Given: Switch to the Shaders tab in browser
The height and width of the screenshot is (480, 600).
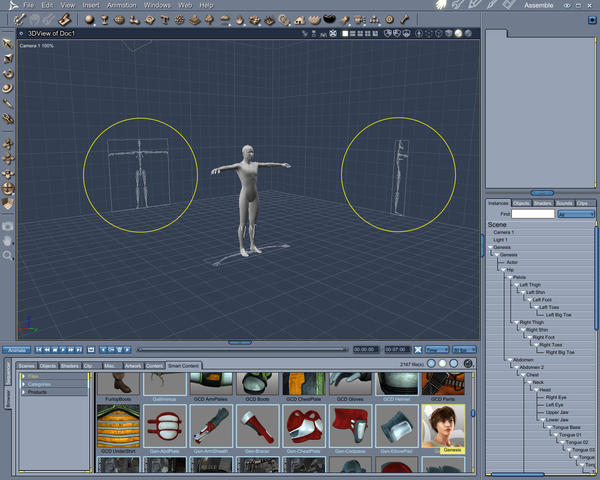Looking at the screenshot, I should (x=69, y=366).
